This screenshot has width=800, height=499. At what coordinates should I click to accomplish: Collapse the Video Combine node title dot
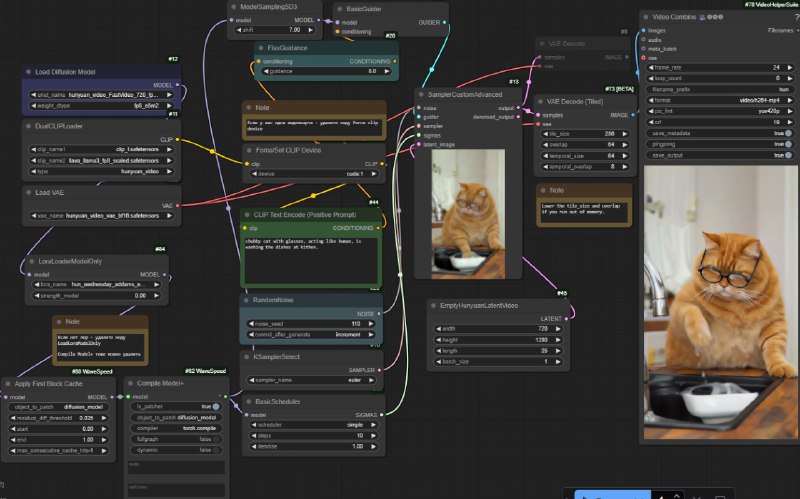(645, 17)
